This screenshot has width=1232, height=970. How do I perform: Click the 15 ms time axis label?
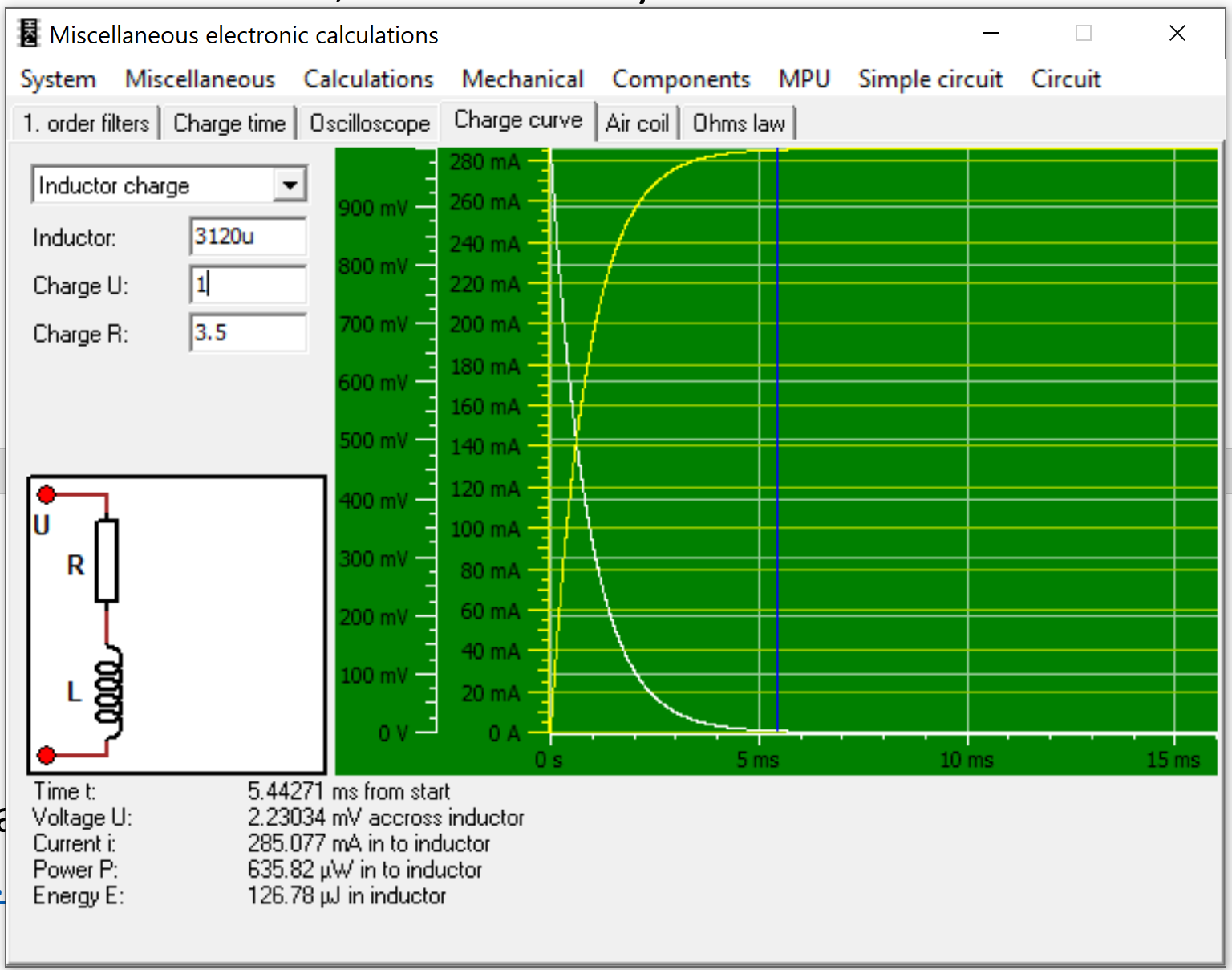point(1173,760)
